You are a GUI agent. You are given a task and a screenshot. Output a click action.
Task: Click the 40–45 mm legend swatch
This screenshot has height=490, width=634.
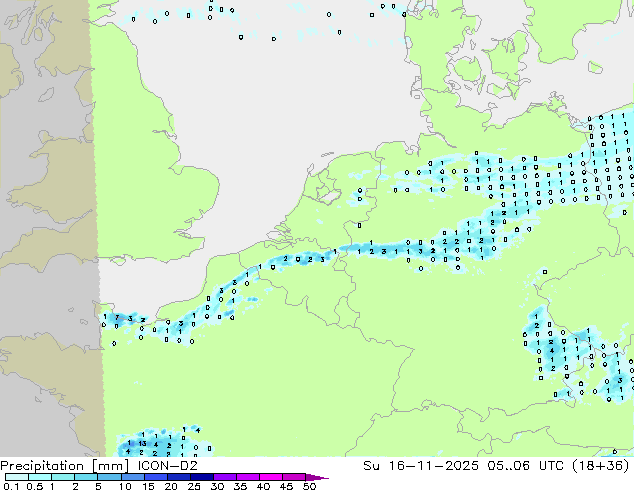271,477
